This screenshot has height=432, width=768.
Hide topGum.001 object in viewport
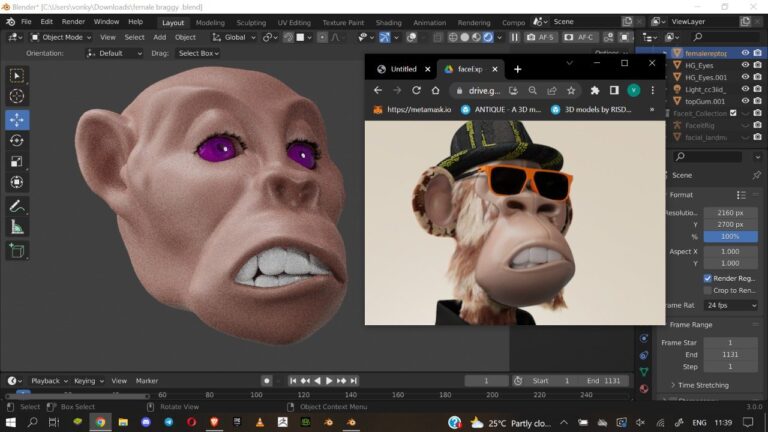(745, 101)
